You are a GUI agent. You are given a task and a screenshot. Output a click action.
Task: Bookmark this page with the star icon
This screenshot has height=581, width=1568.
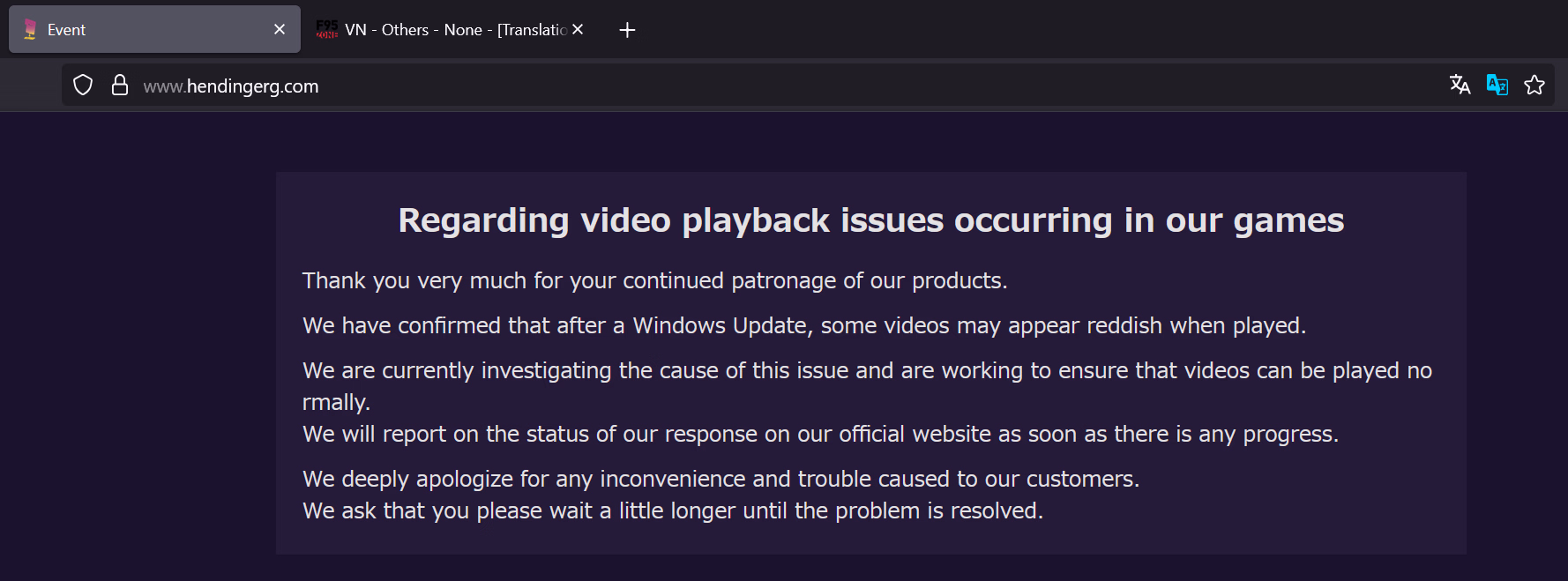coord(1534,85)
